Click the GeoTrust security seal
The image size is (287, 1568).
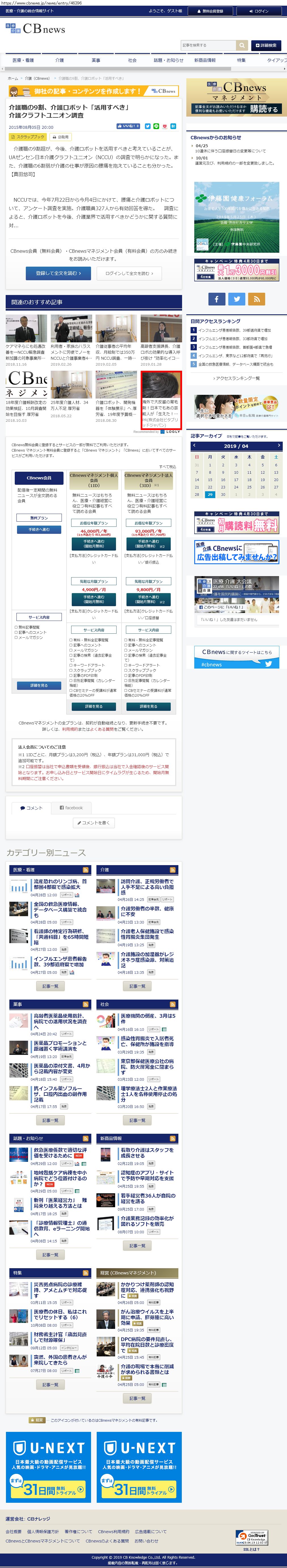(x=251, y=1538)
